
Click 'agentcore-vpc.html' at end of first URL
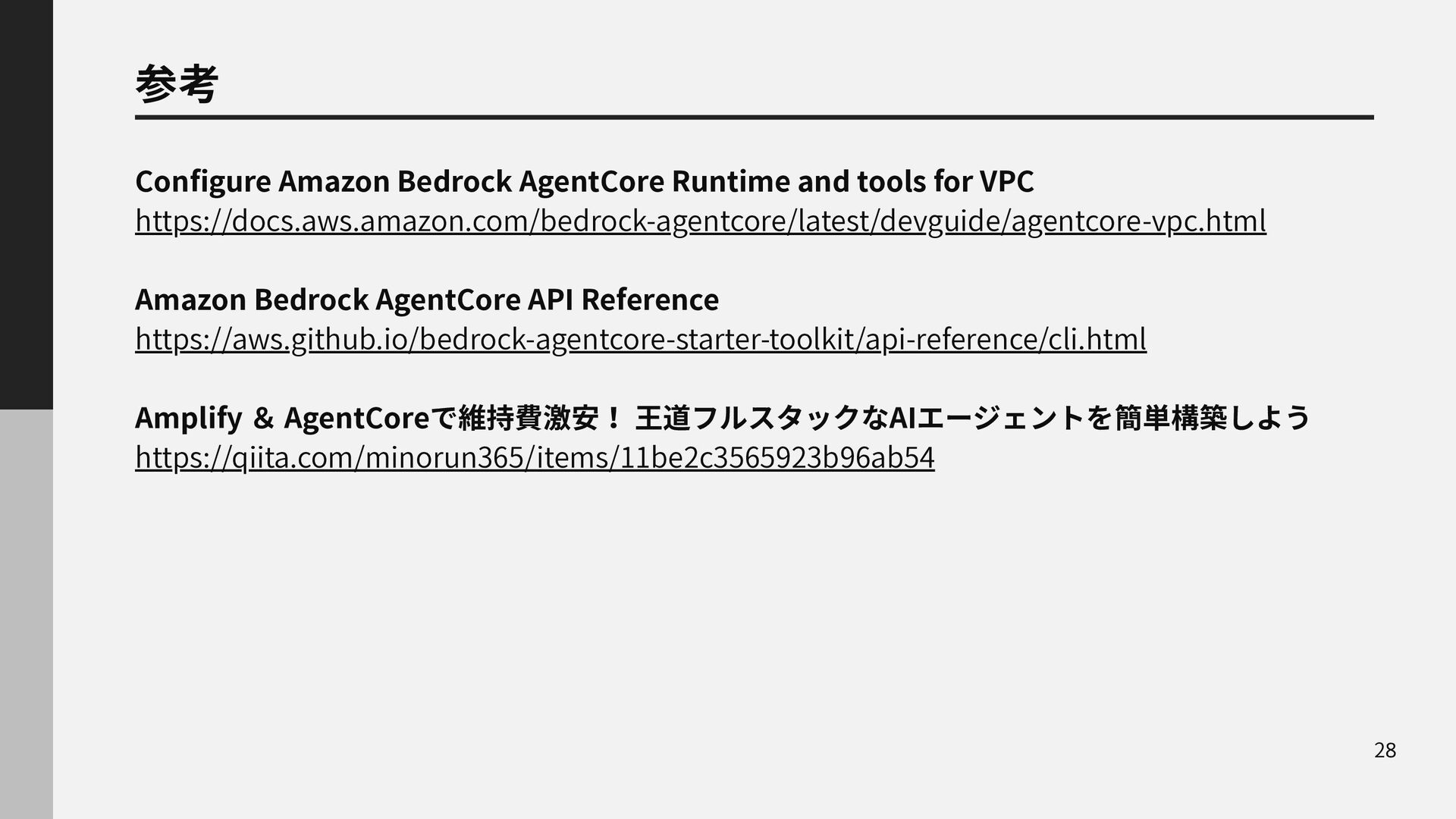(1139, 221)
